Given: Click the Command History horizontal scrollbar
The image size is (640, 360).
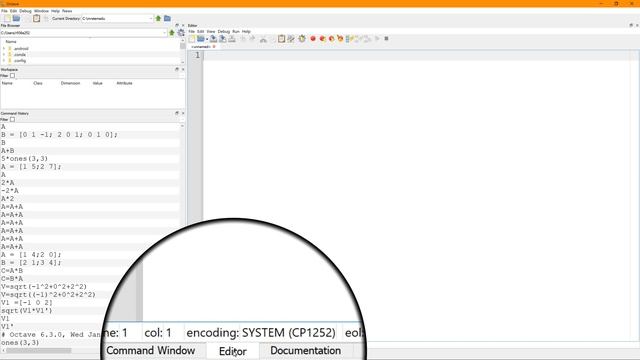Looking at the screenshot, I should (39, 350).
